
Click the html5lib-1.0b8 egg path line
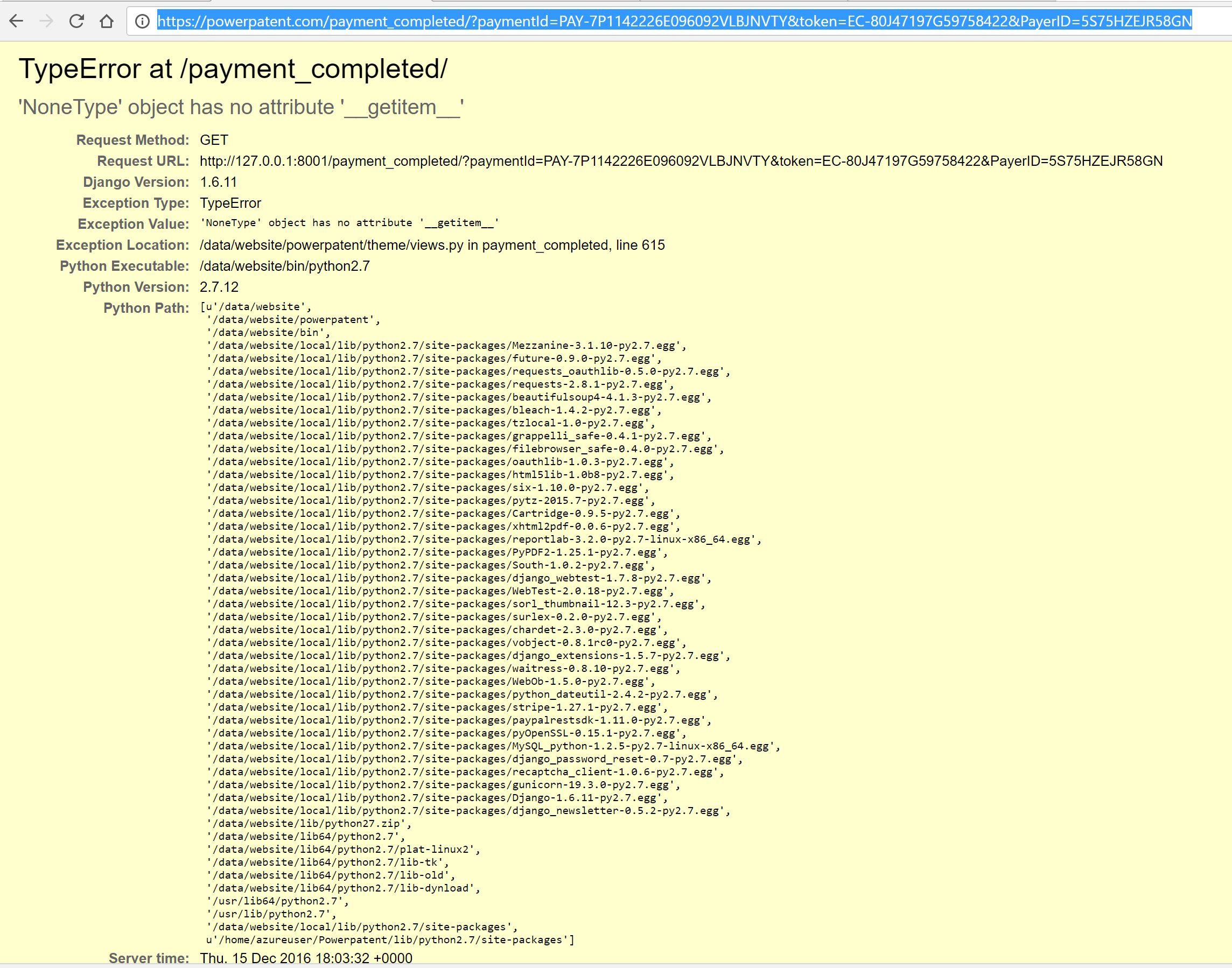(440, 475)
